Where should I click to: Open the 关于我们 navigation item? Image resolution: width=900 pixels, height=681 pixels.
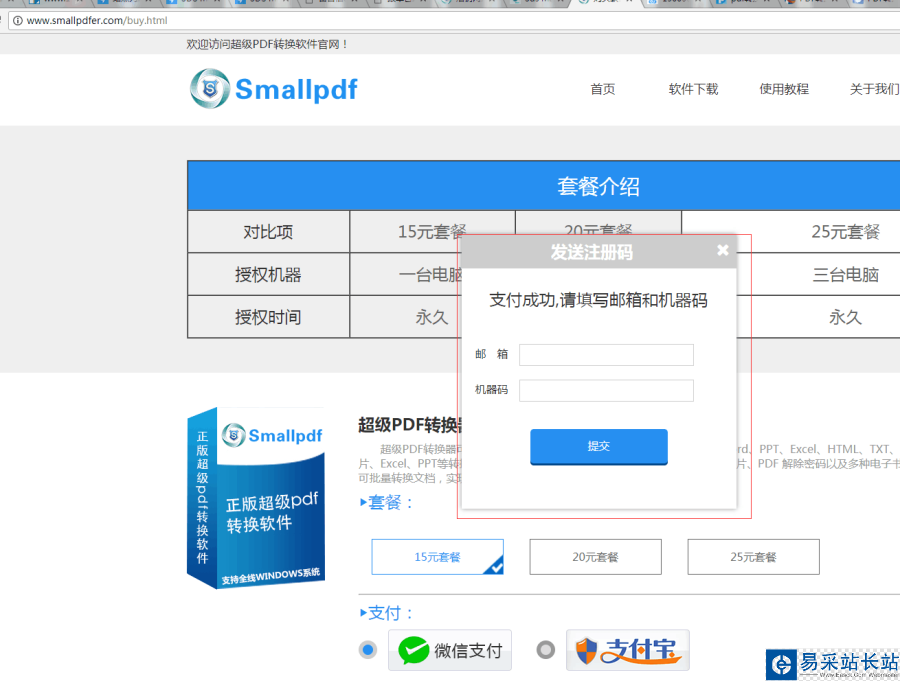pos(874,89)
